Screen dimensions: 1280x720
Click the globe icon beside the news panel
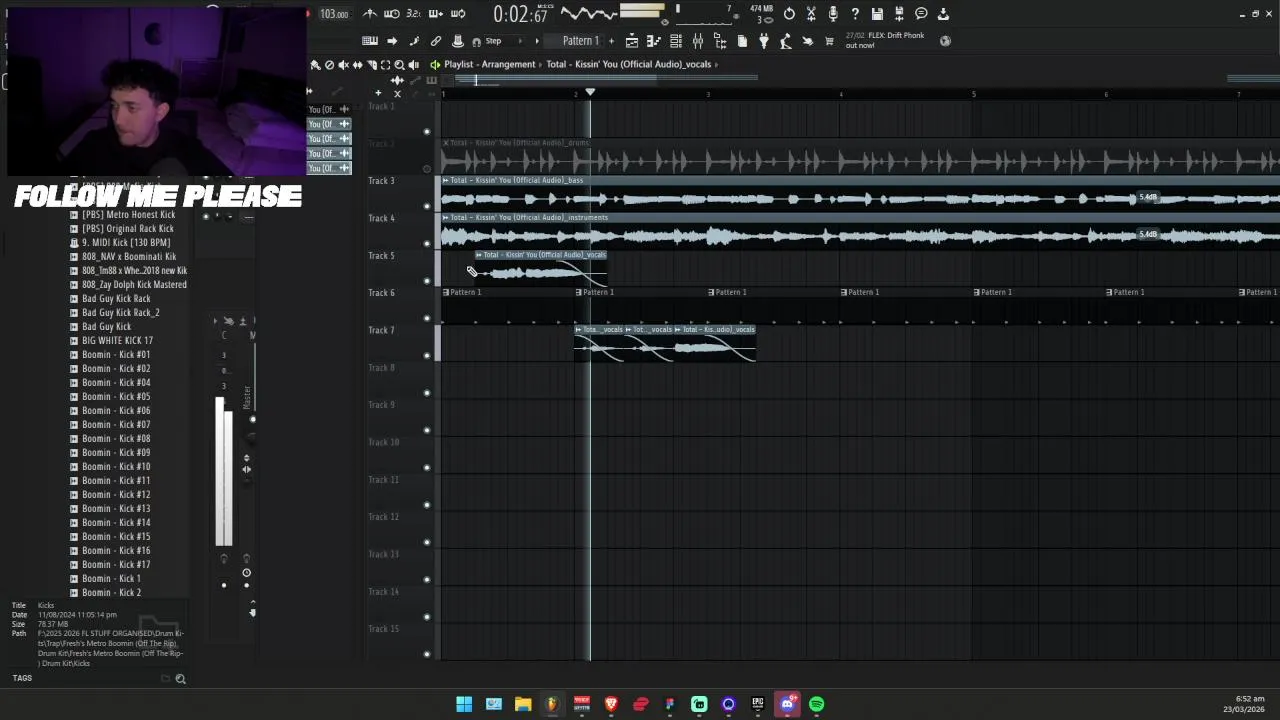(946, 41)
